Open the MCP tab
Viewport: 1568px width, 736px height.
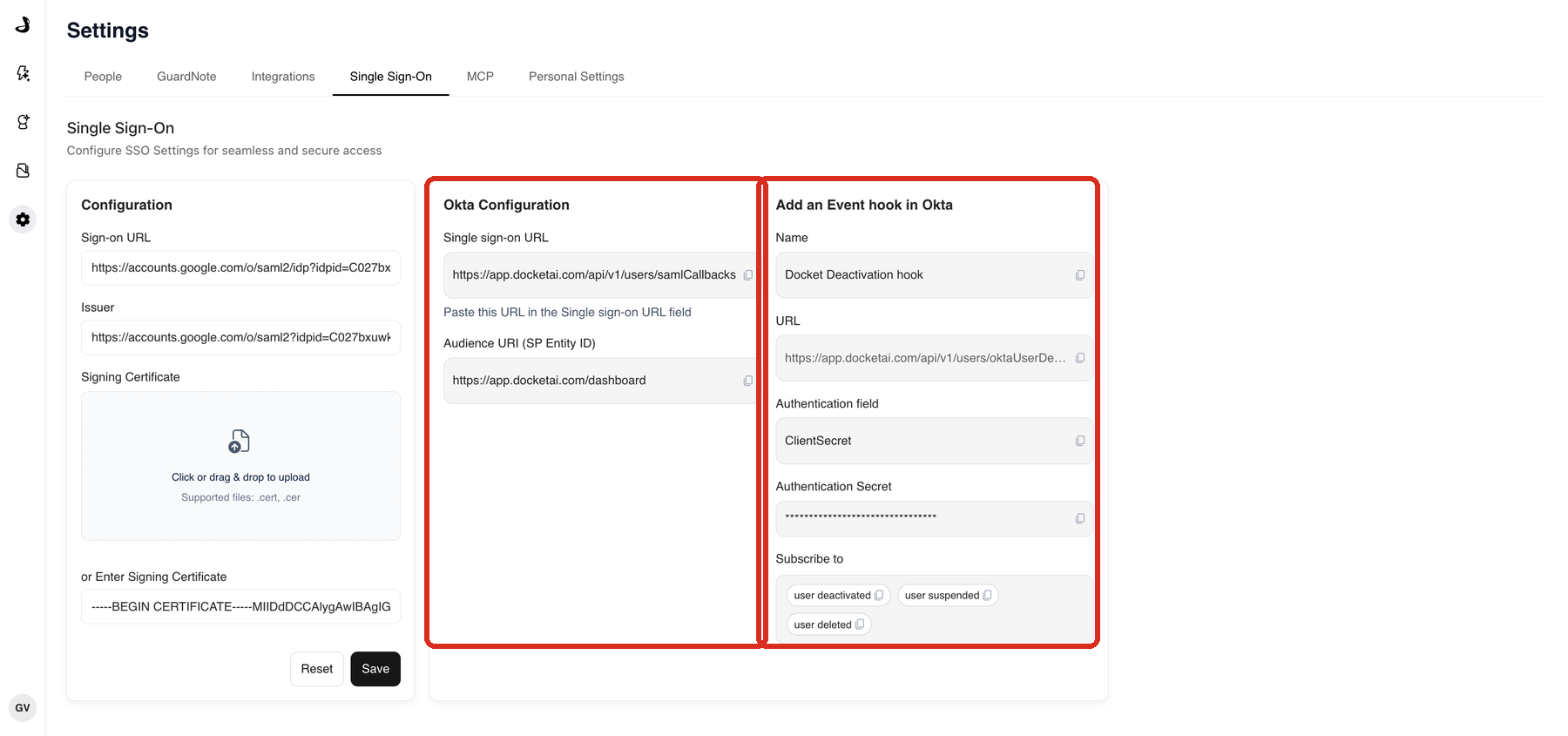point(480,77)
